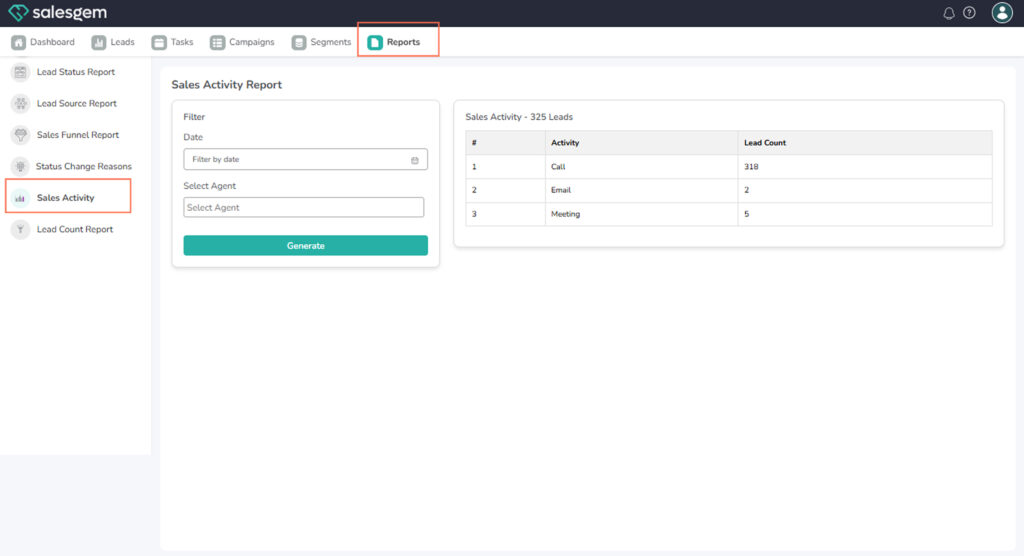Click the Lead Count Report funnel icon

[x=20, y=229]
